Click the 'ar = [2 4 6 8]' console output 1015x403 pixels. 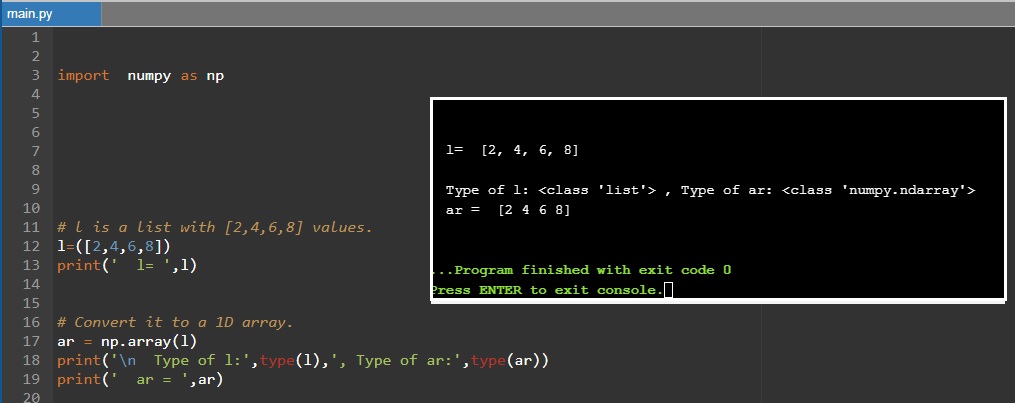click(x=508, y=210)
